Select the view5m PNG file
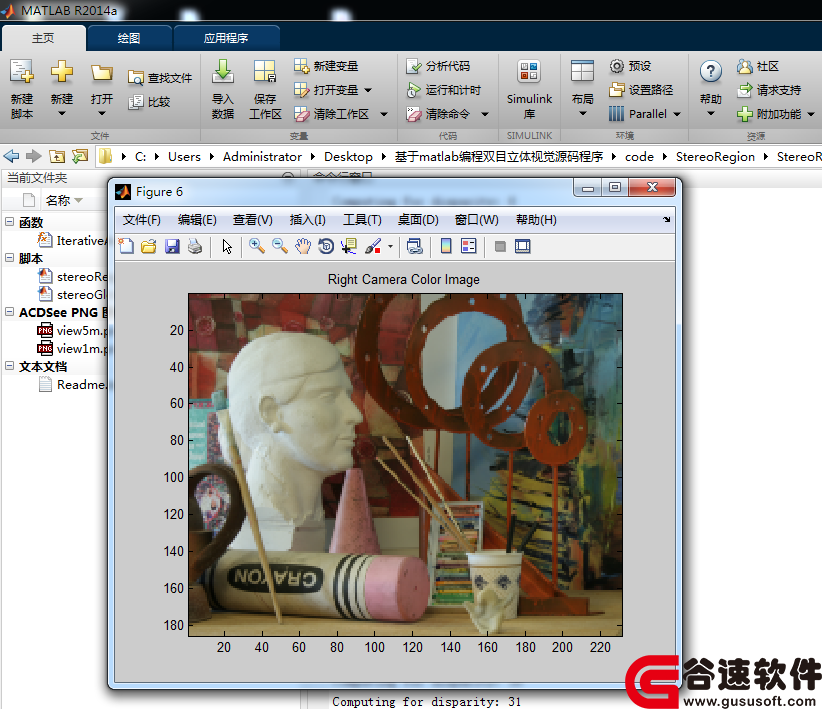822x709 pixels. click(72, 331)
